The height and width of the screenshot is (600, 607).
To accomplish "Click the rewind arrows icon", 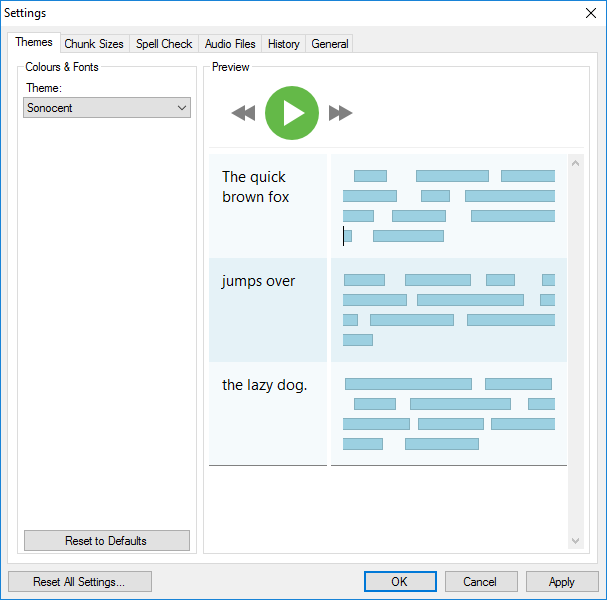I will click(x=243, y=113).
